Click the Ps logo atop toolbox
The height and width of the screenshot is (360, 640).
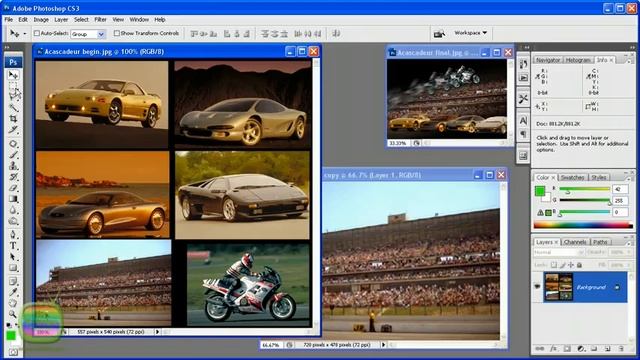click(x=13, y=62)
